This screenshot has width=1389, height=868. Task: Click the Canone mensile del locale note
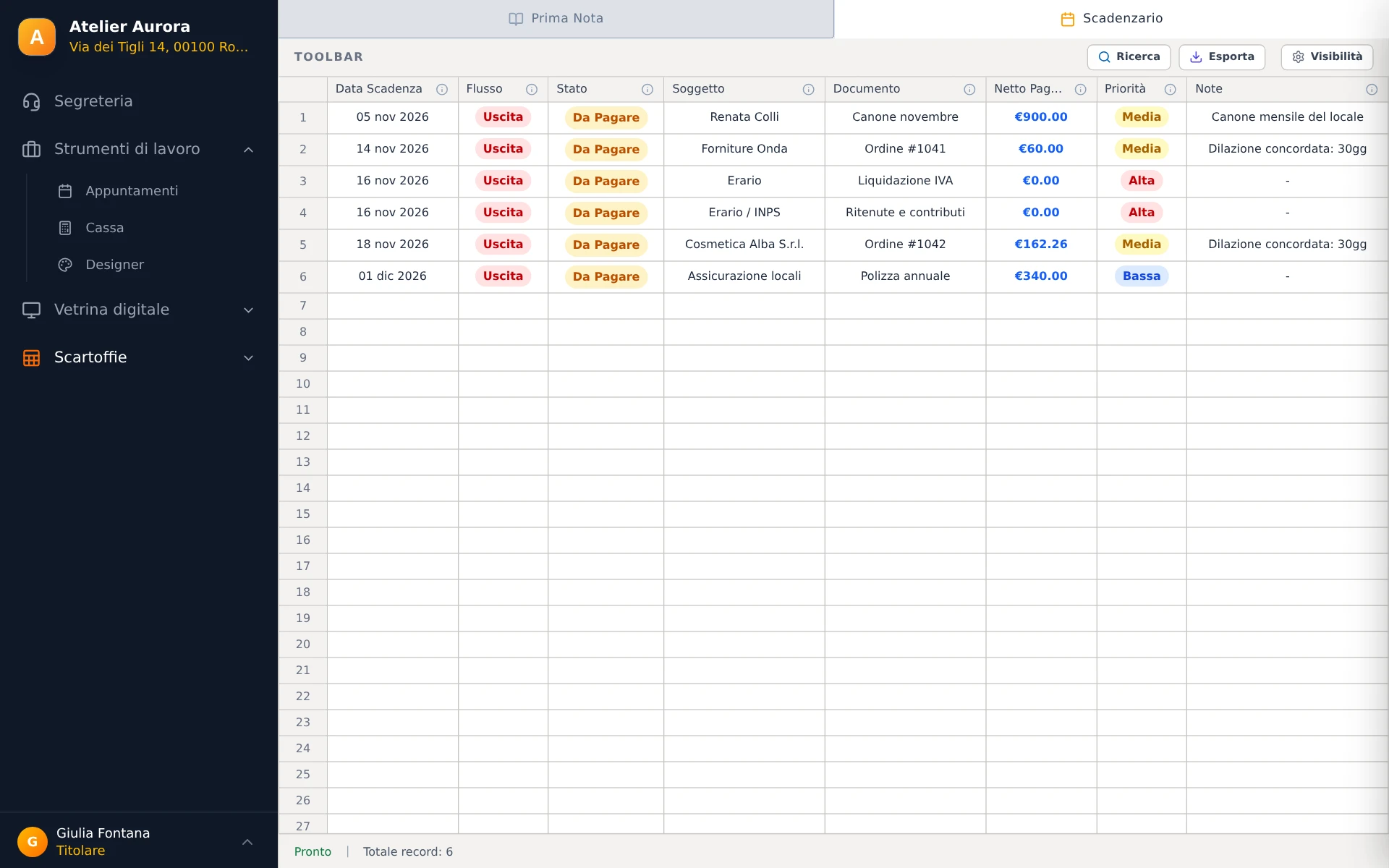pyautogui.click(x=1287, y=117)
